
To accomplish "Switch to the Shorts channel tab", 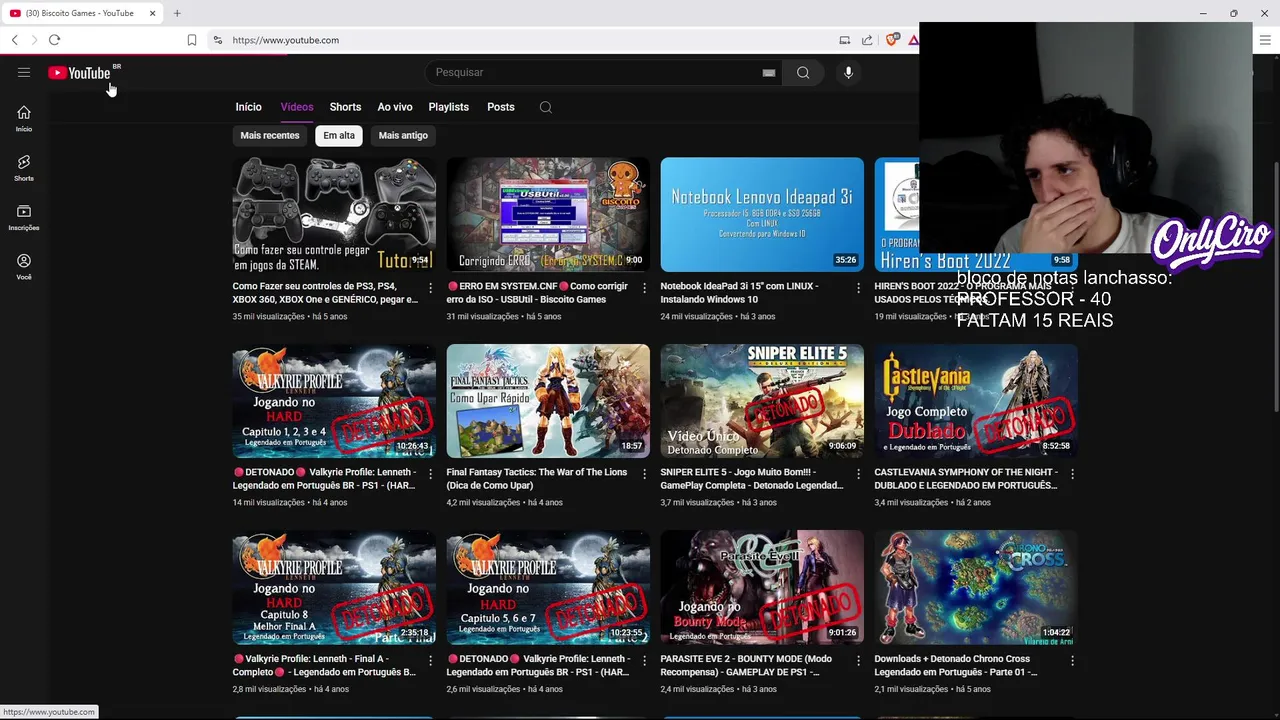I will point(345,107).
